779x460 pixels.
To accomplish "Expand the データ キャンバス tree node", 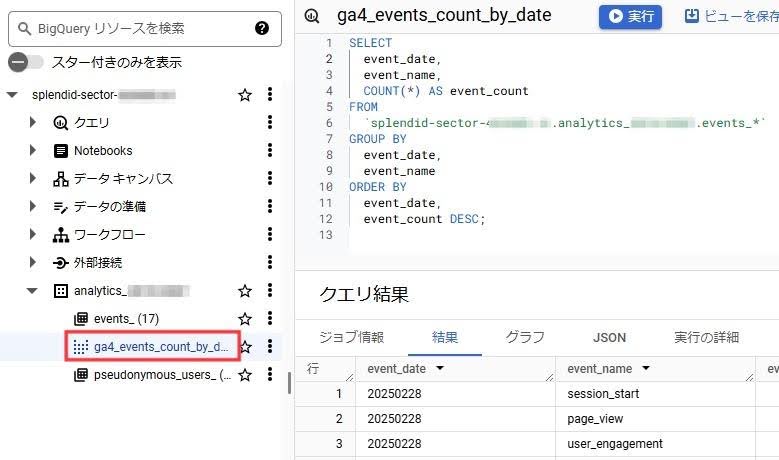I will coord(33,178).
